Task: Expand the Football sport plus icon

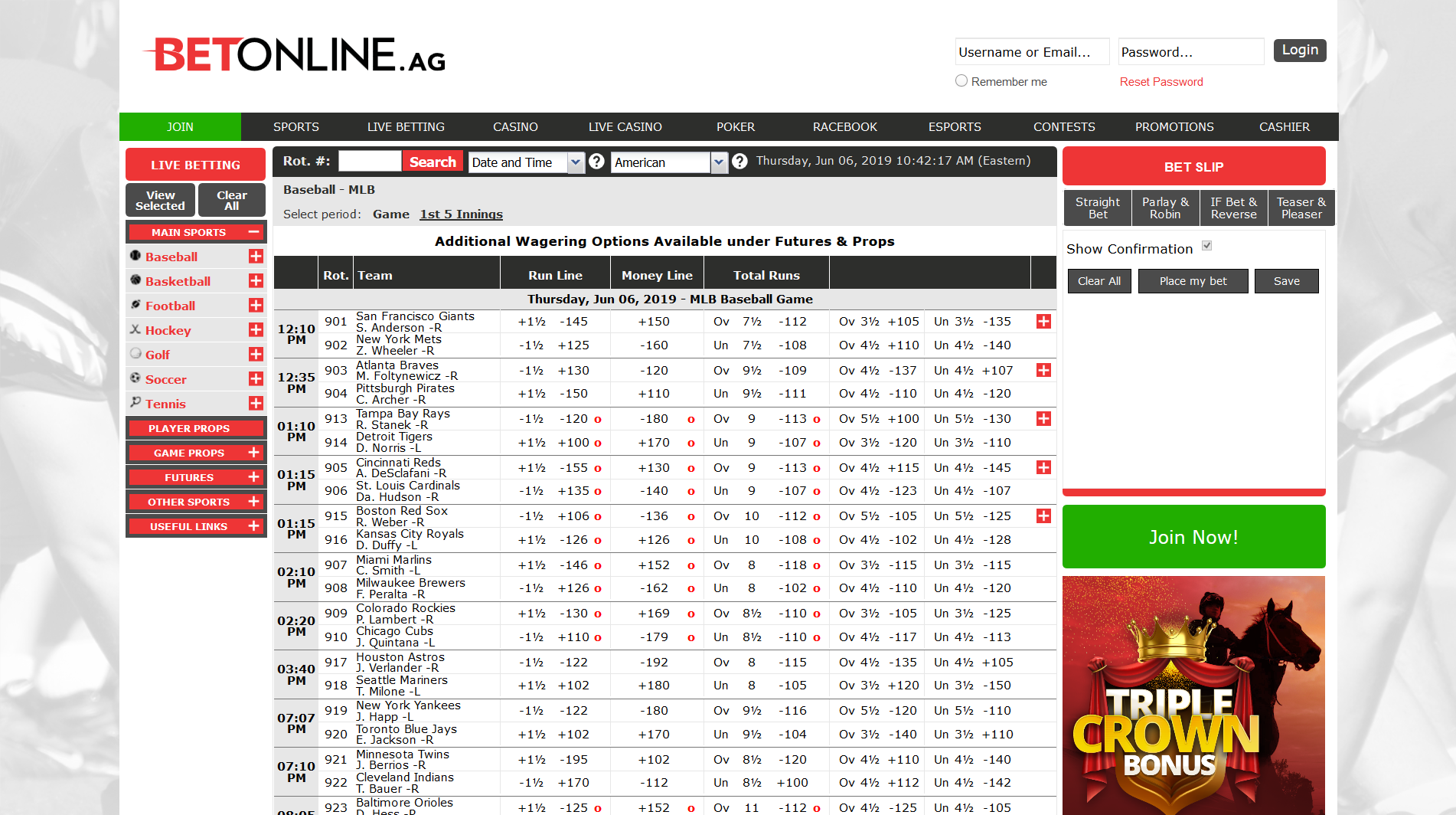Action: 256,306
